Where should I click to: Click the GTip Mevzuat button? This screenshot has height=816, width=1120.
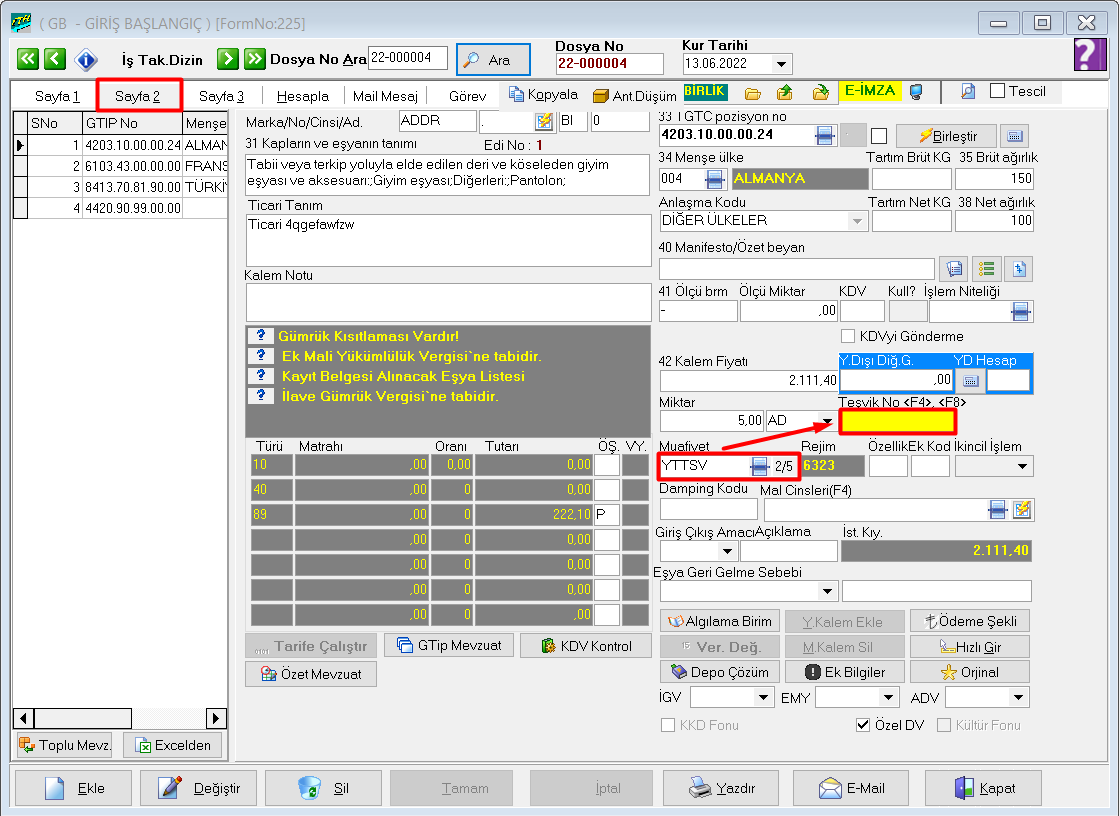(448, 645)
